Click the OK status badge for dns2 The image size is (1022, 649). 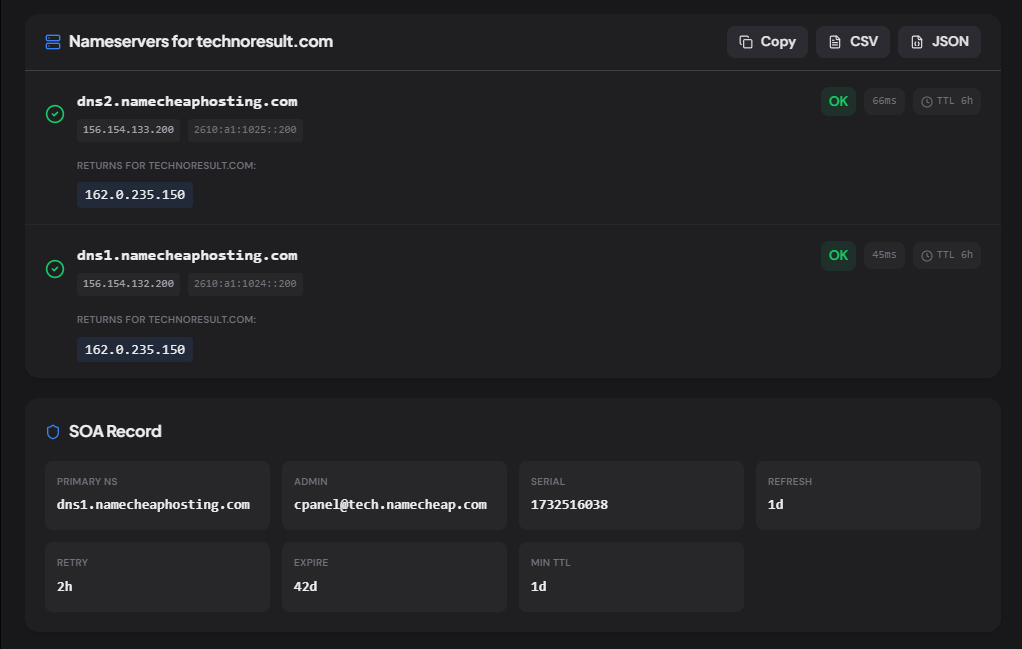point(838,102)
